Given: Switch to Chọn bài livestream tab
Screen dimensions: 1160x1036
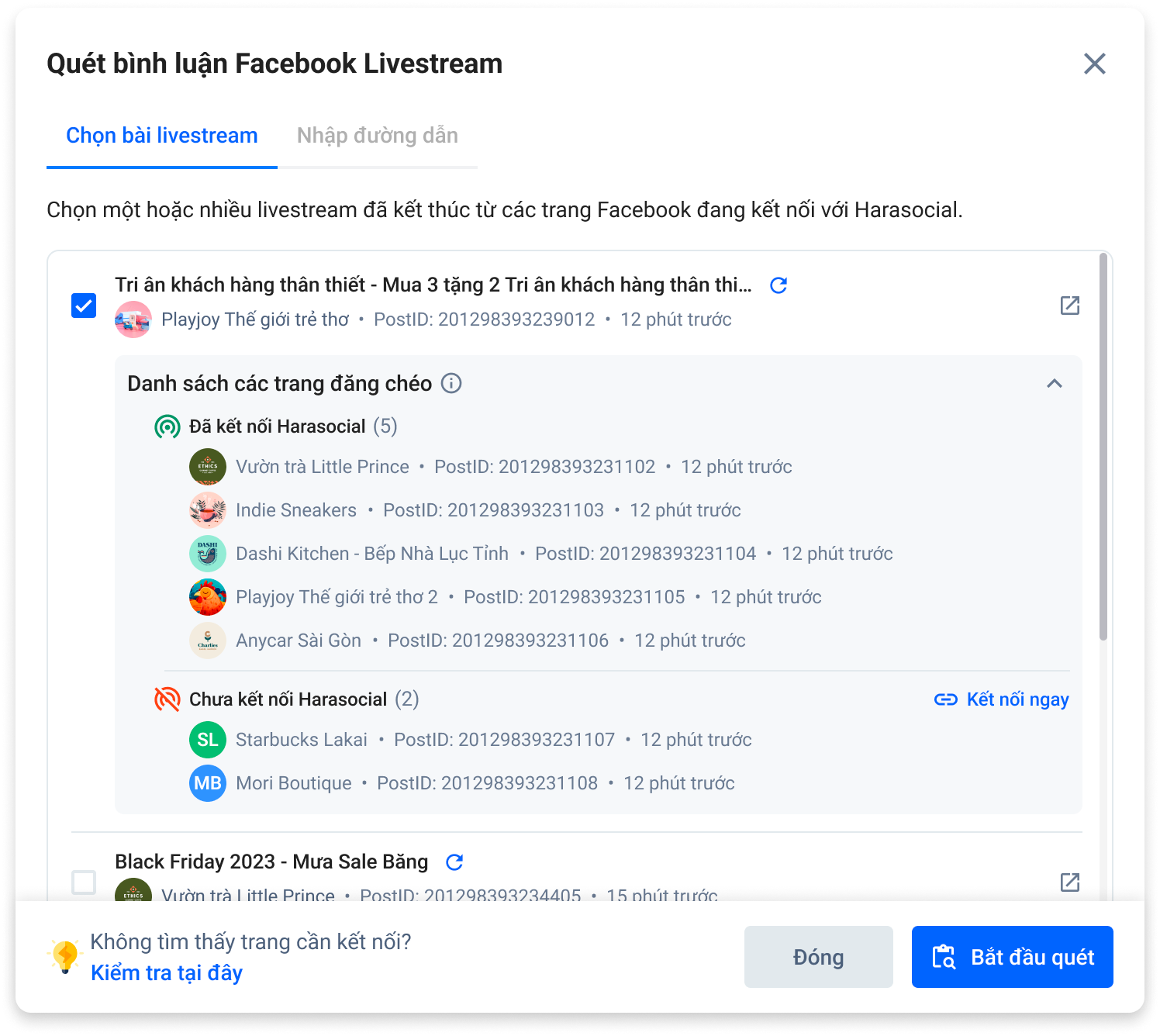Looking at the screenshot, I should point(162,136).
